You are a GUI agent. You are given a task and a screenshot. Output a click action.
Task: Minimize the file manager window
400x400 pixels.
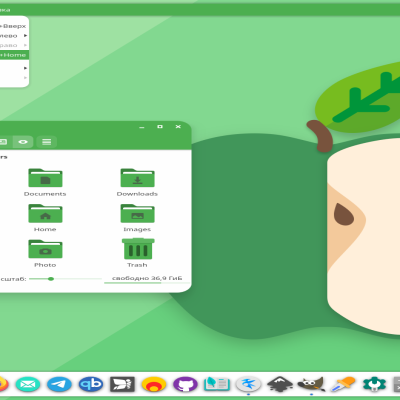pyautogui.click(x=142, y=127)
